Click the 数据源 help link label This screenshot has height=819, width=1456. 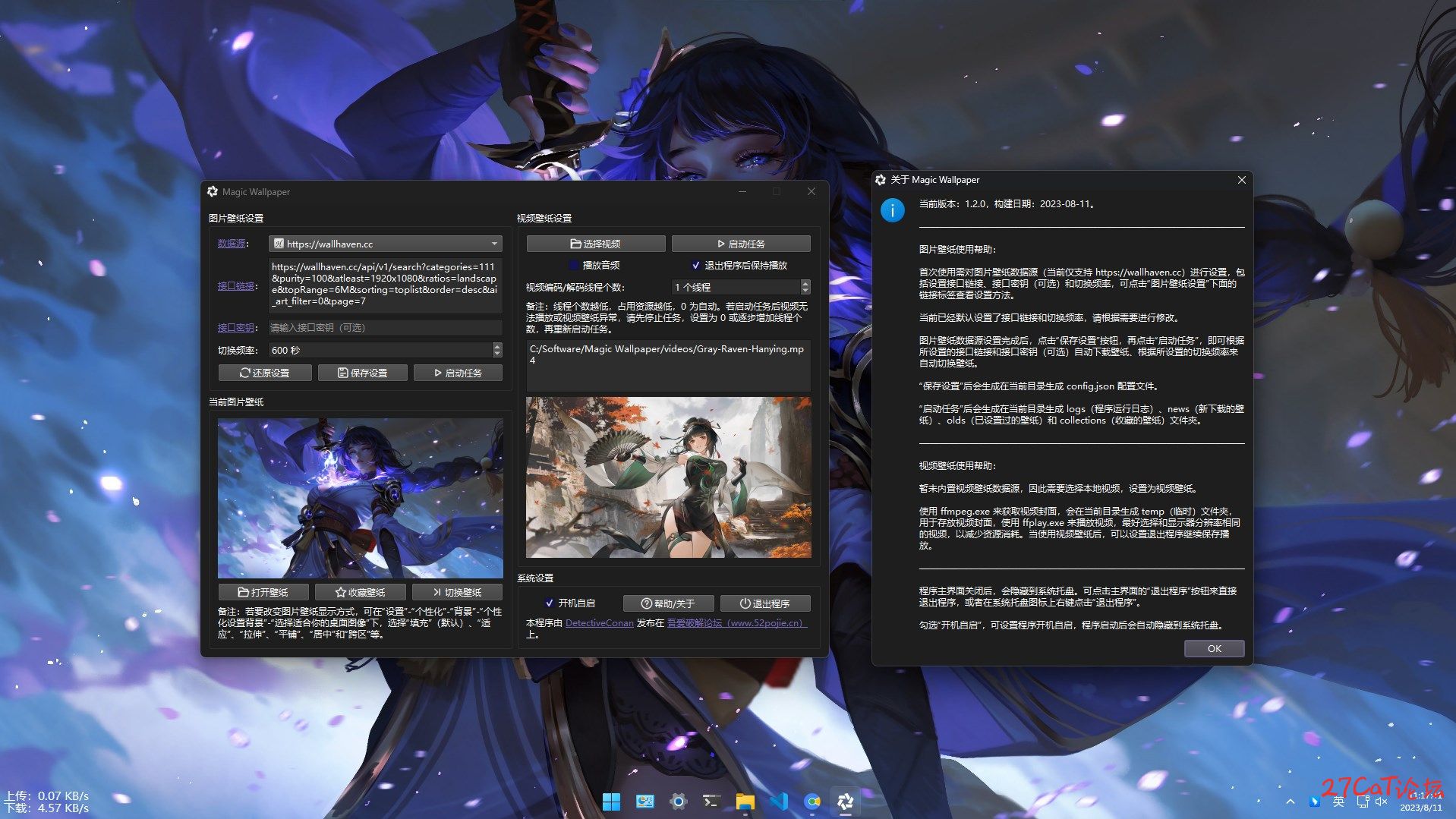click(x=232, y=244)
